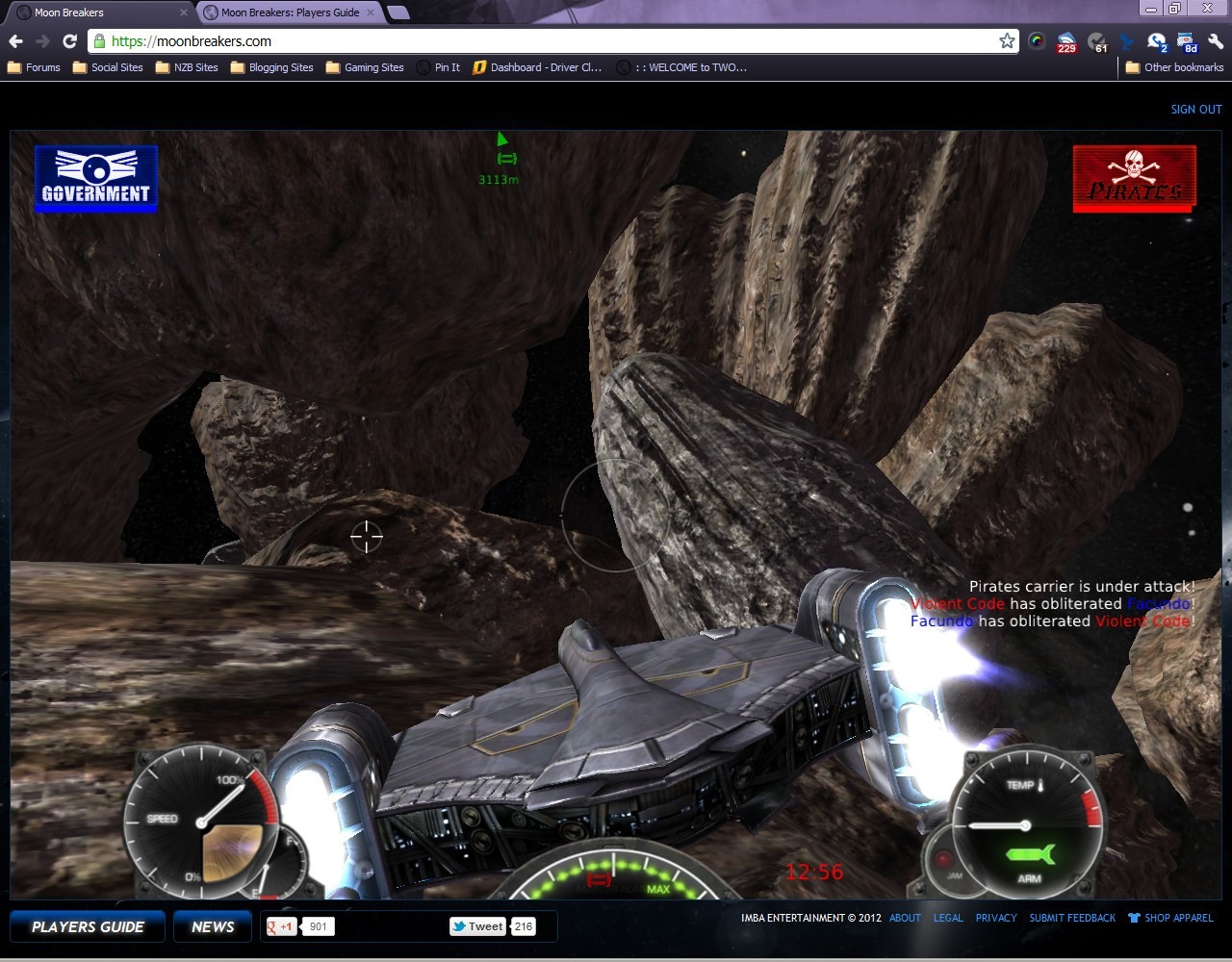Click SUBMIT FEEDBACK link

pyautogui.click(x=1072, y=918)
